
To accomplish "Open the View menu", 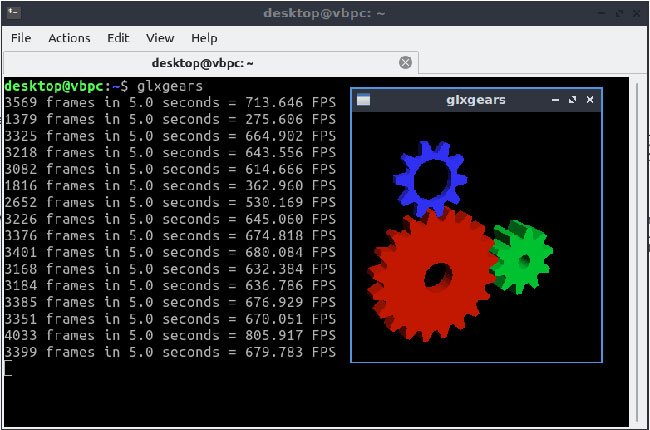I will pyautogui.click(x=160, y=38).
